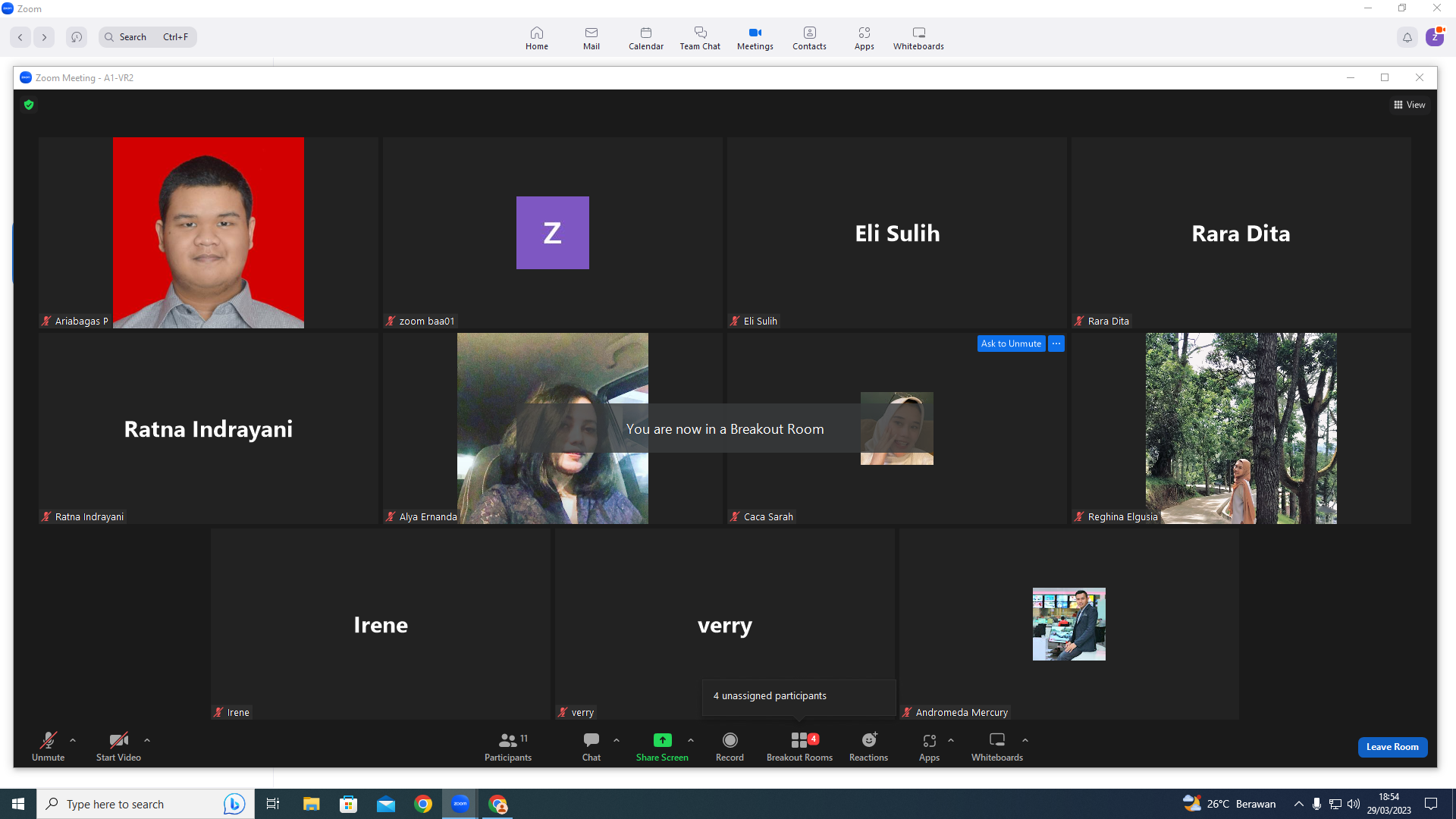Image resolution: width=1456 pixels, height=819 pixels.
Task: Click the Search field in Zoom
Action: [148, 37]
